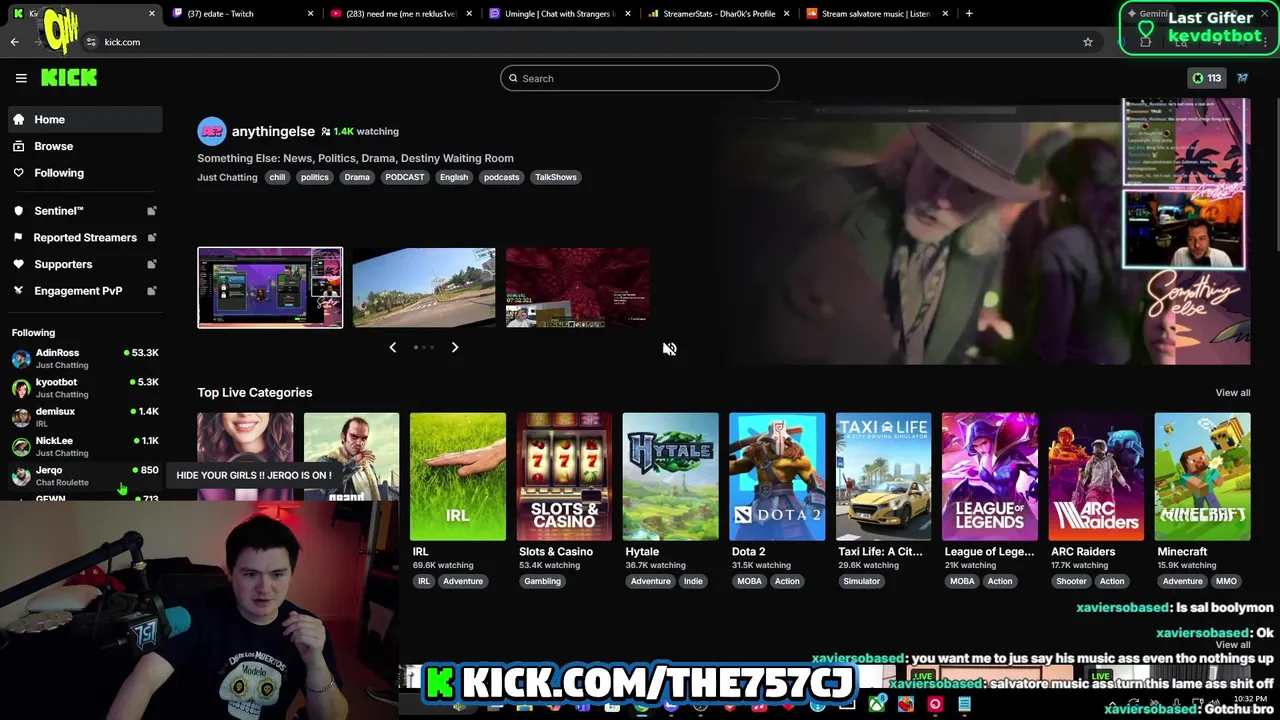
Task: Open external link icon beside Engagement PvP
Action: (x=152, y=291)
